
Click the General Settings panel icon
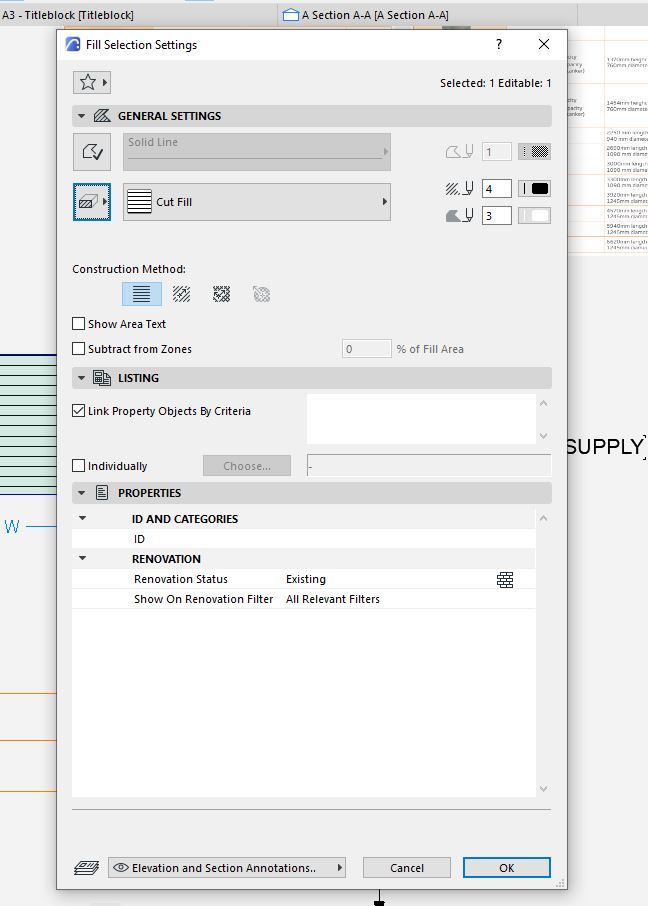click(102, 116)
